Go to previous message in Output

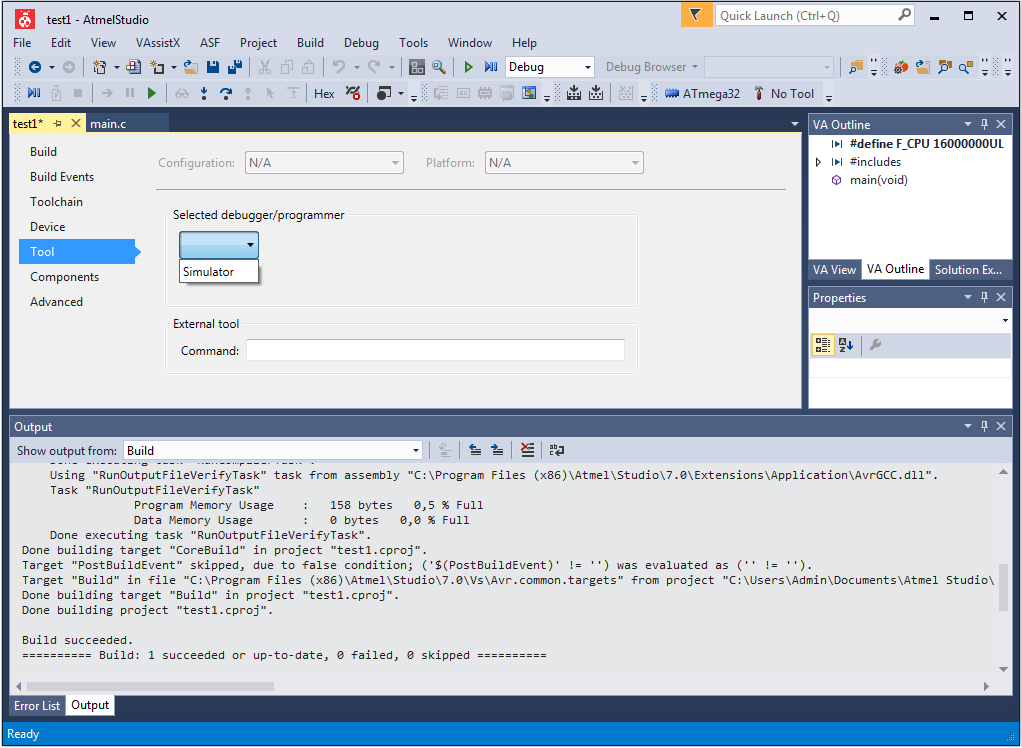[475, 450]
